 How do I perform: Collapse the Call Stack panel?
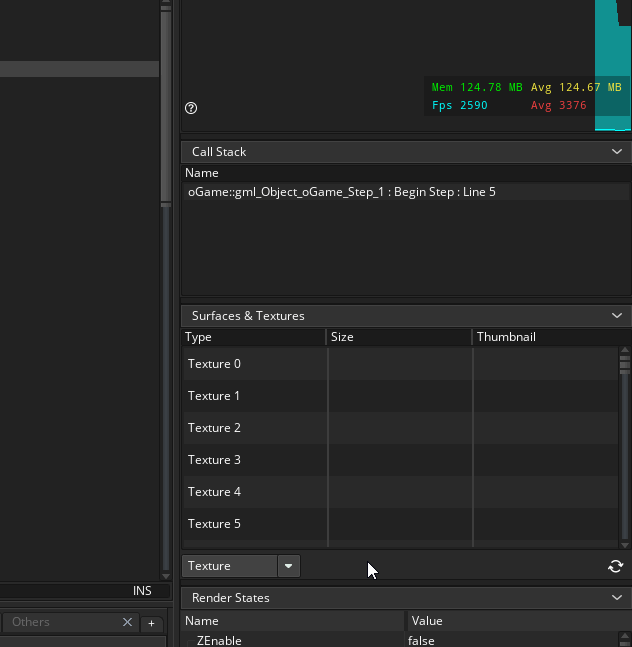[x=616, y=152]
